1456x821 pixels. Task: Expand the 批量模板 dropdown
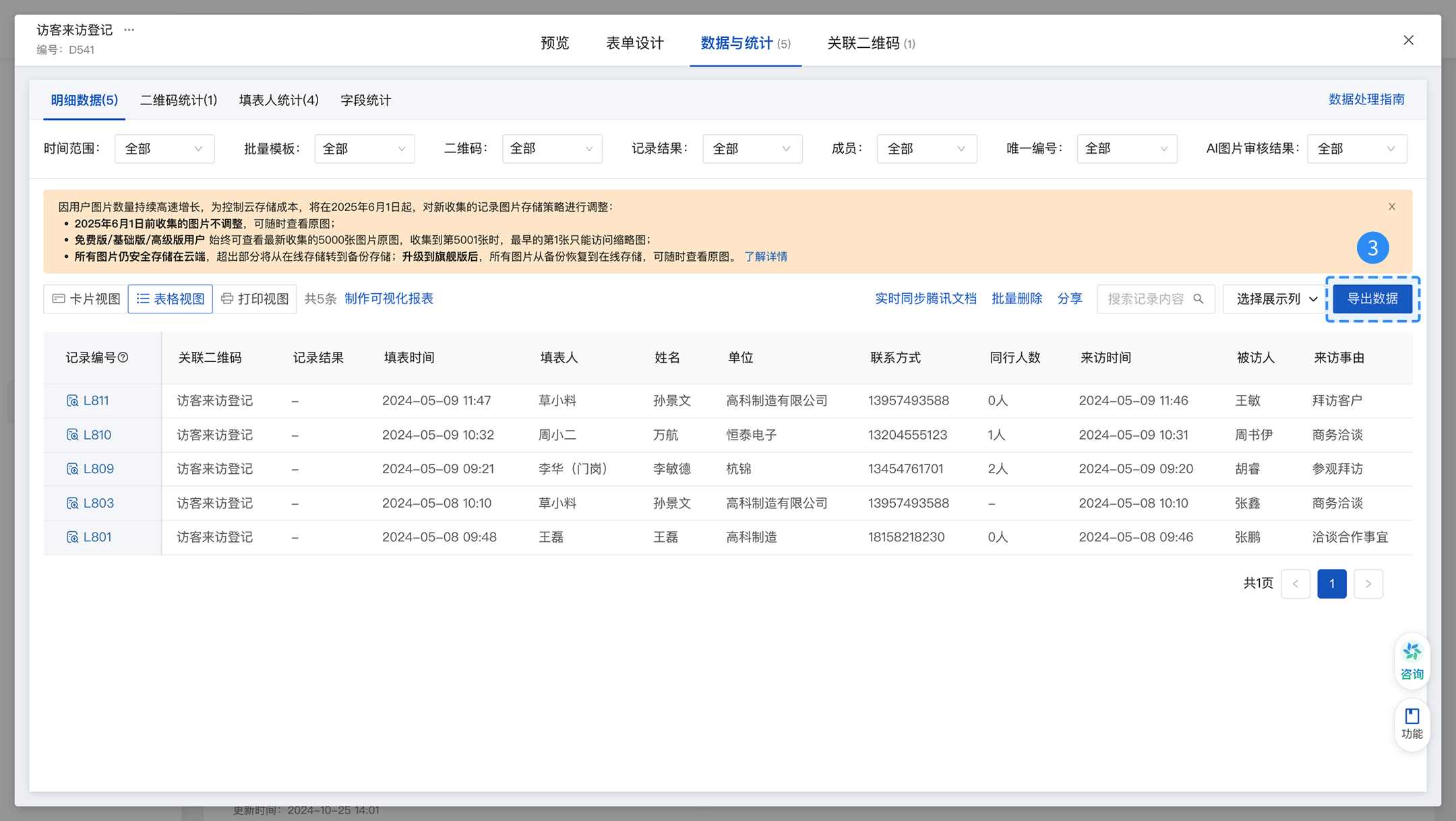tap(365, 149)
